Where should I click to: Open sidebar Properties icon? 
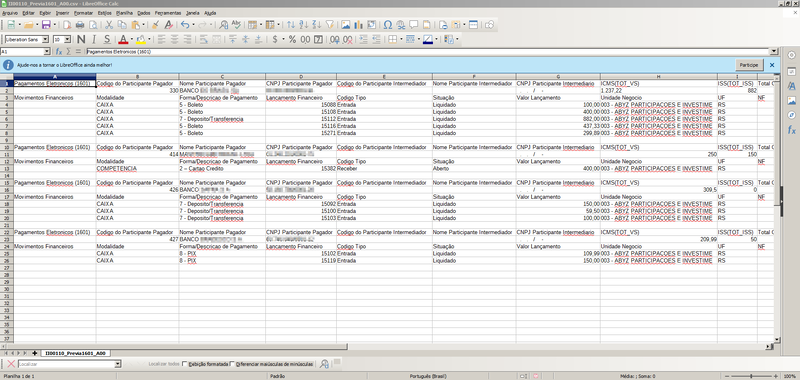coord(791,71)
